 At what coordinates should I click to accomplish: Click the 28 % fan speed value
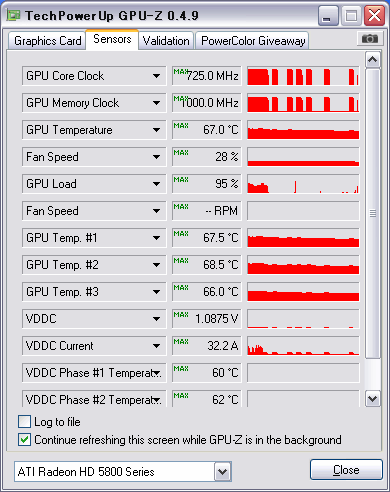click(x=207, y=157)
